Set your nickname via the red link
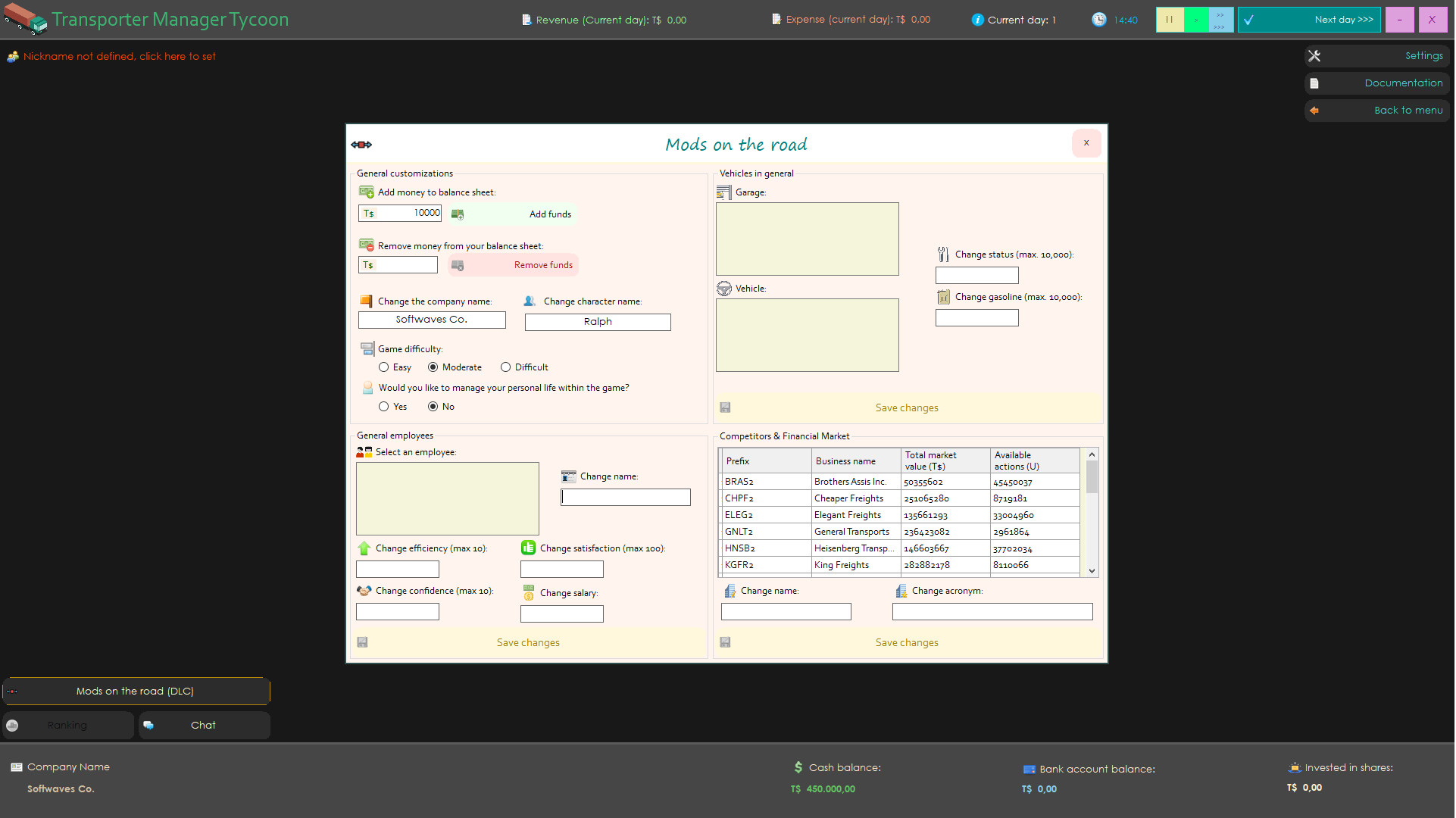This screenshot has height=818, width=1456. coord(119,56)
